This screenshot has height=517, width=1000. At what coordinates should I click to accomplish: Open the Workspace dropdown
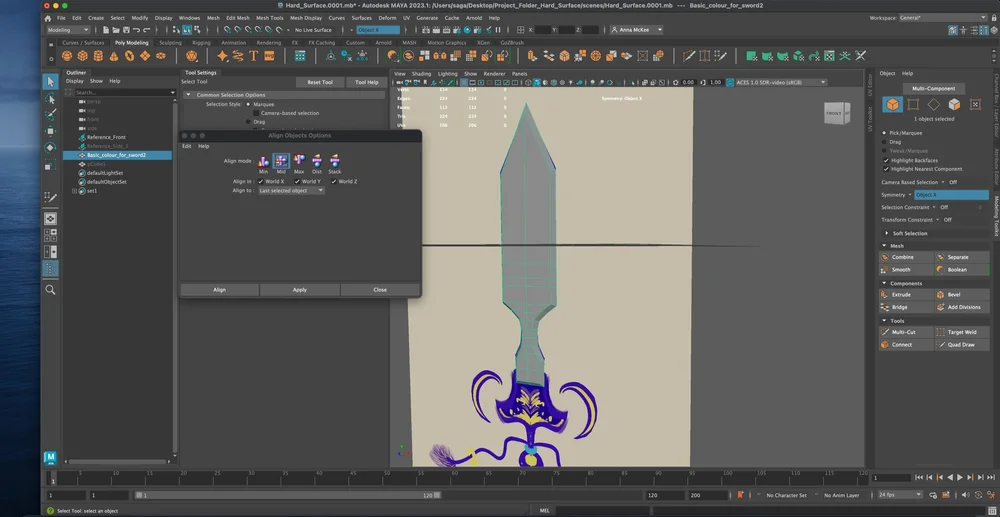tap(941, 18)
